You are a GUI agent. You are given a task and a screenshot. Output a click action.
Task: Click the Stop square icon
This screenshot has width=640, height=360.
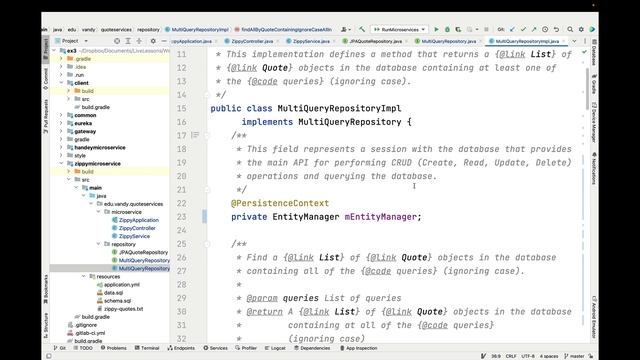(x=486, y=29)
